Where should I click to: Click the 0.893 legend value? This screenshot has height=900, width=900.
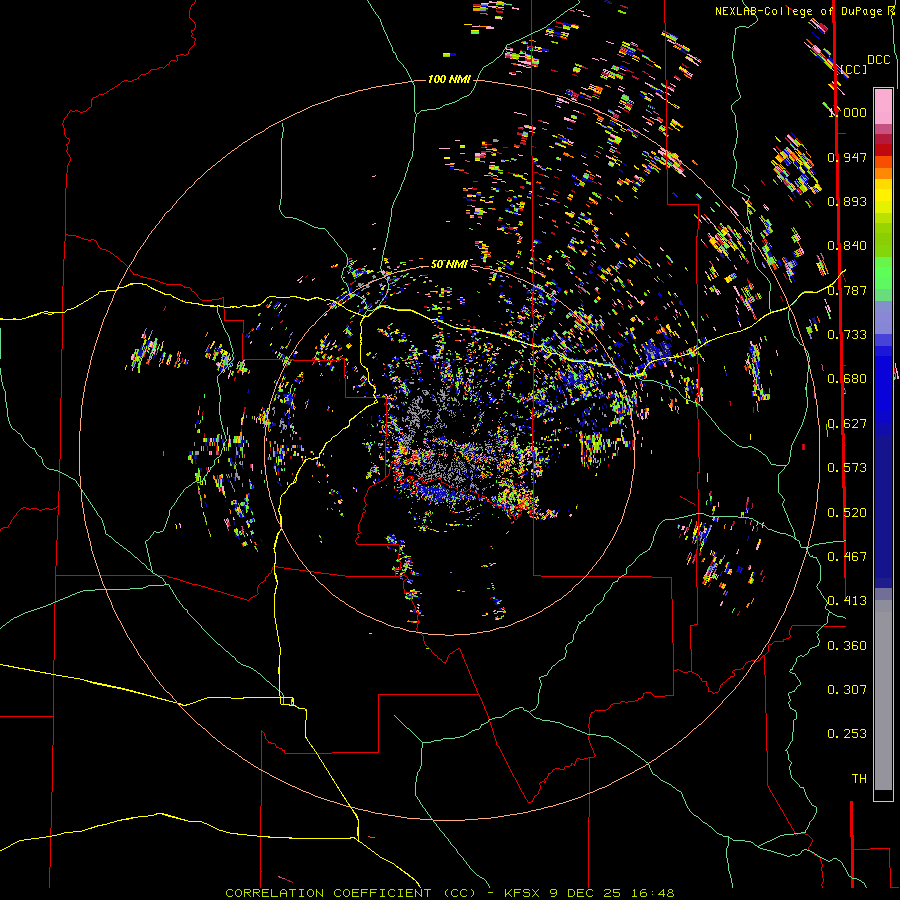pyautogui.click(x=847, y=201)
